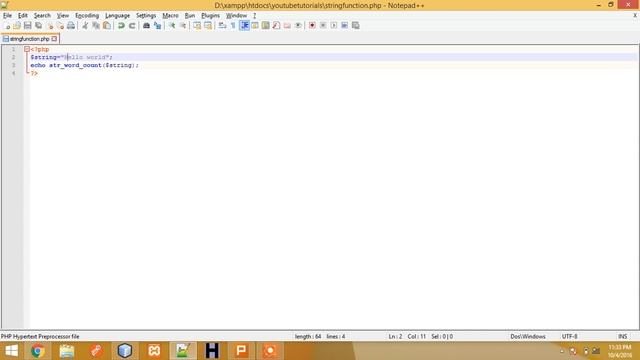Toggle the highlighted indent guide button
The width and height of the screenshot is (640, 360).
244,25
